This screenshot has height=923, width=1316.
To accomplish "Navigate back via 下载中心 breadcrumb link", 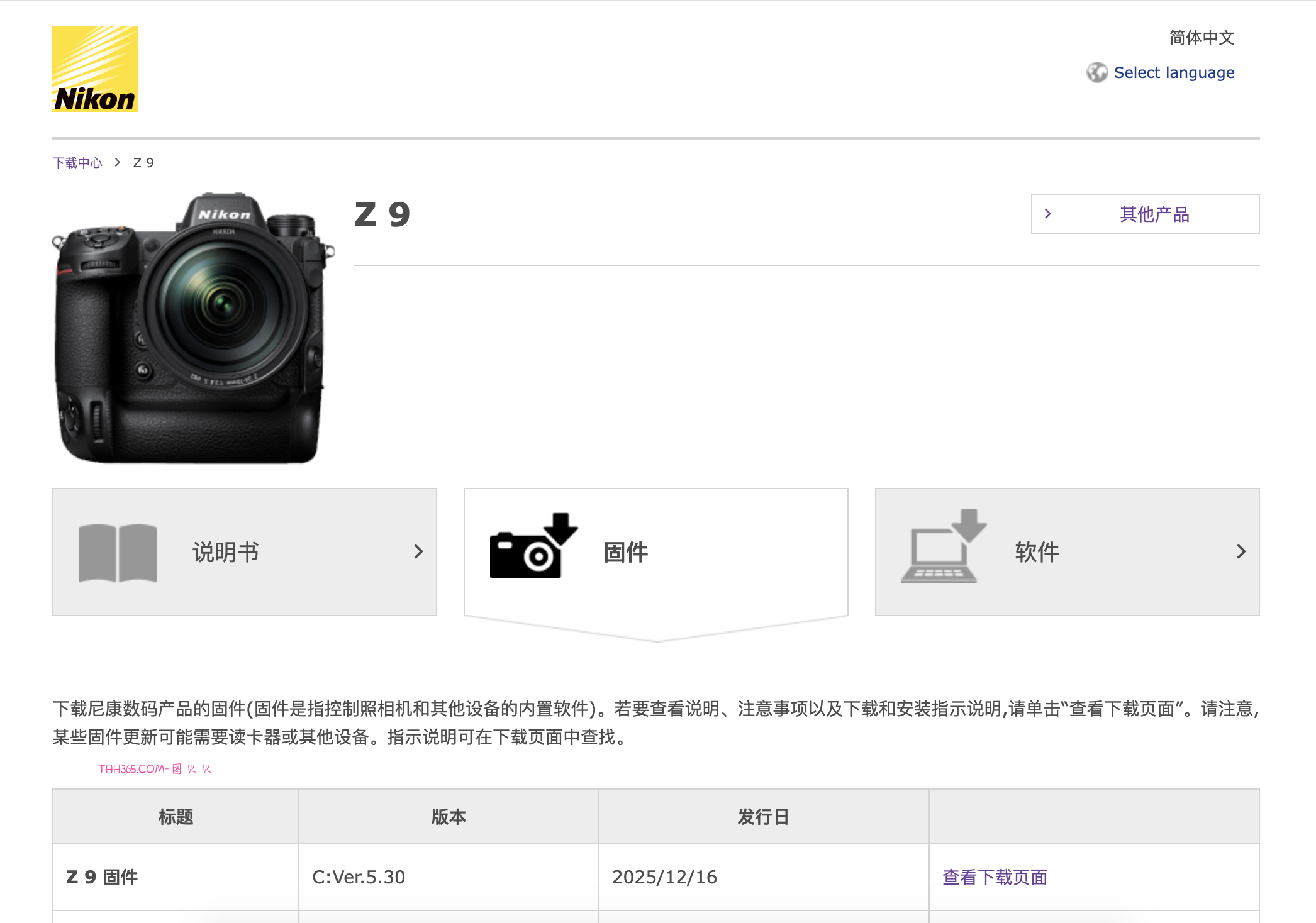I will pos(77,162).
